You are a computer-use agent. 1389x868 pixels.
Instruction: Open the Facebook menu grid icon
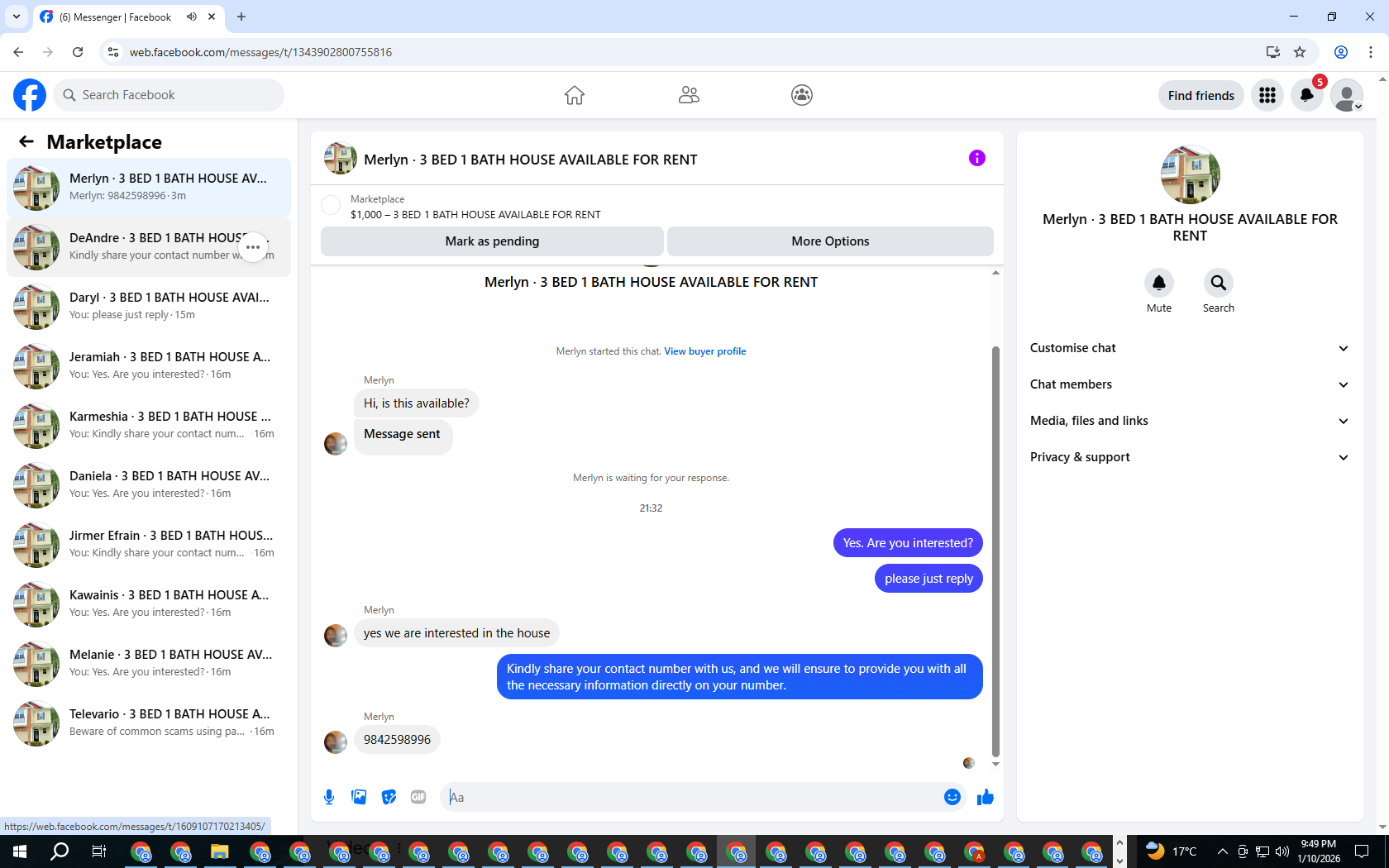click(x=1267, y=95)
